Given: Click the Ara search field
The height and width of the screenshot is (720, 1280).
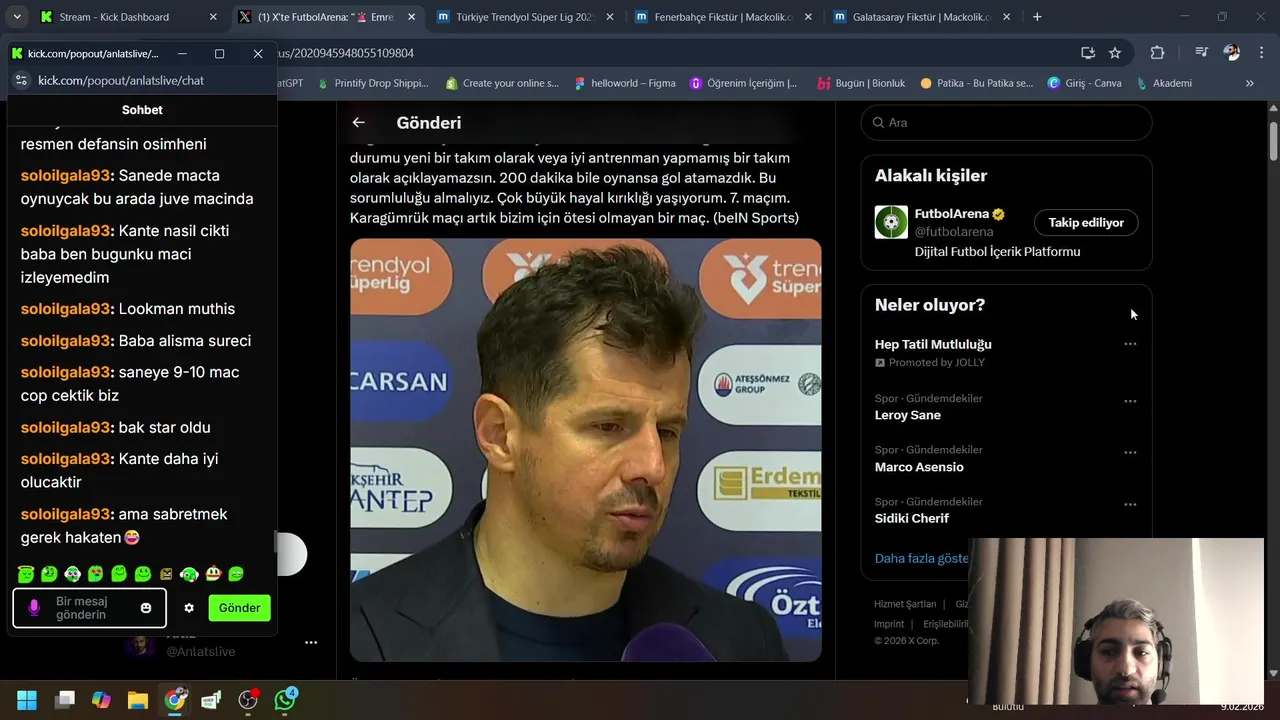Looking at the screenshot, I should [1006, 122].
